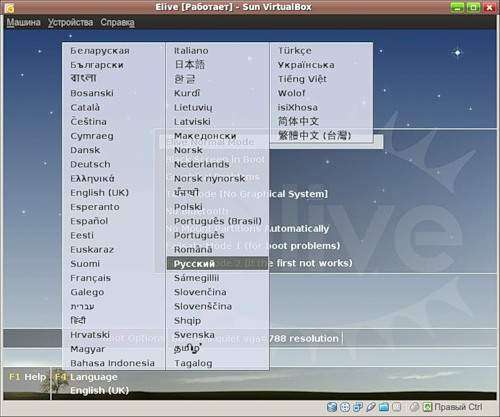The image size is (500, 417).
Task: Click the USB devices icon in status bar
Action: 371,407
